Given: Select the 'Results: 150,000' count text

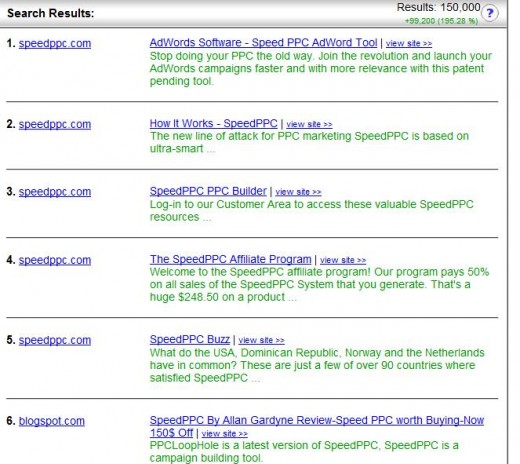Looking at the screenshot, I should [438, 7].
